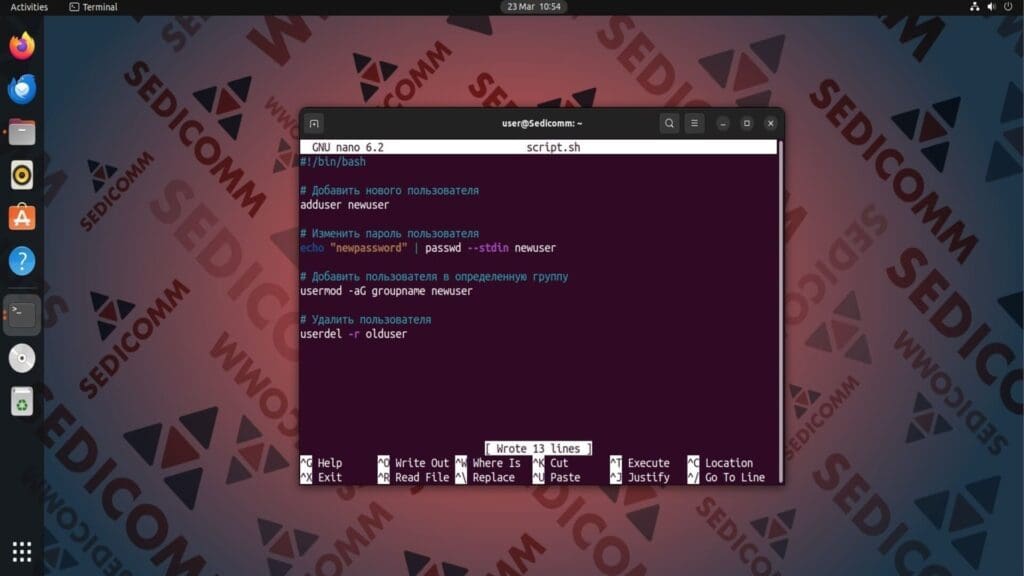Open the calendar by clicking the clock
The image size is (1024, 576).
535,7
